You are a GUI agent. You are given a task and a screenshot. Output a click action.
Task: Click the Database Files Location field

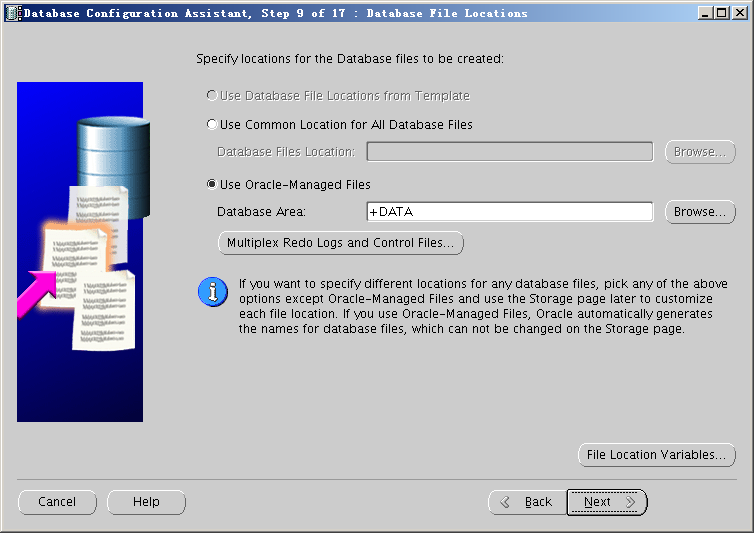[509, 152]
